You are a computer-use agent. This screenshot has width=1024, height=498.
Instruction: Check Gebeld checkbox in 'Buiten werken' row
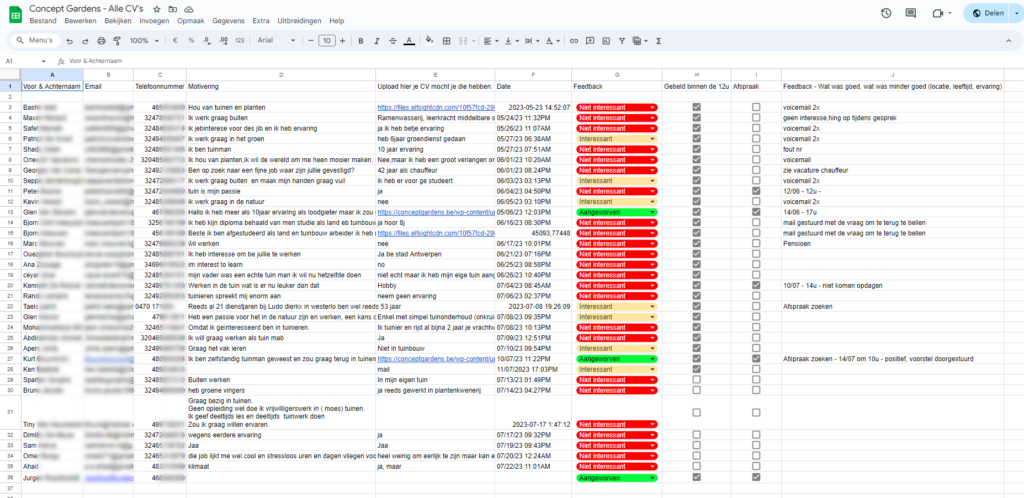tap(697, 379)
